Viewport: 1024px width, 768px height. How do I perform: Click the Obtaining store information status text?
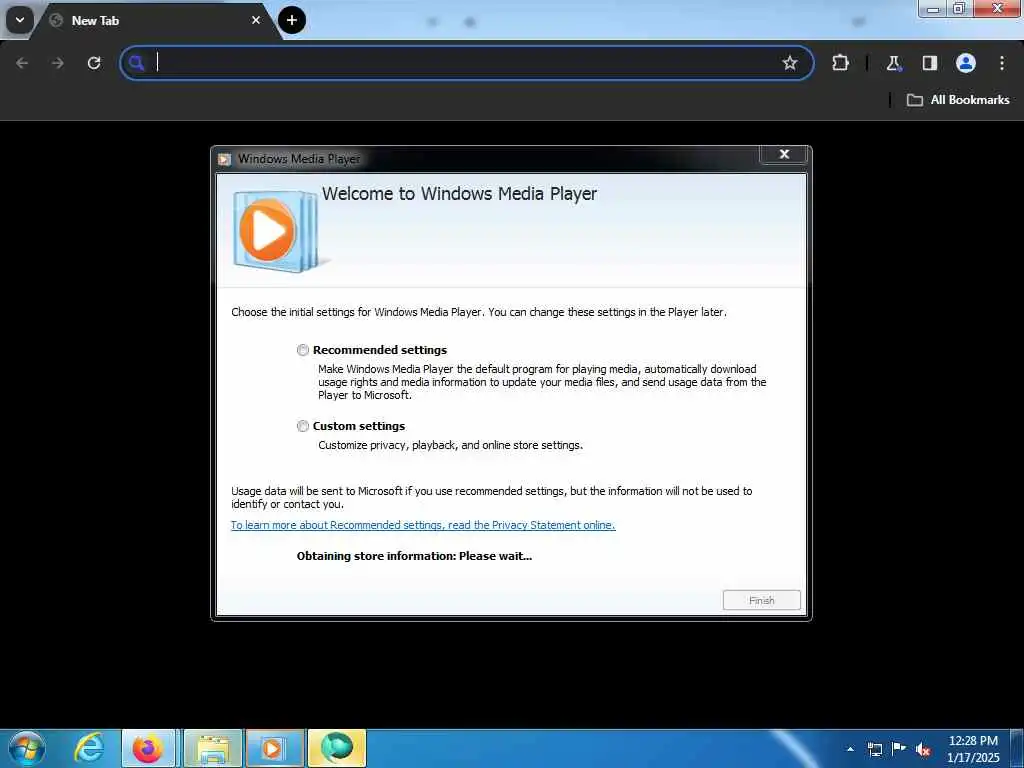point(414,556)
